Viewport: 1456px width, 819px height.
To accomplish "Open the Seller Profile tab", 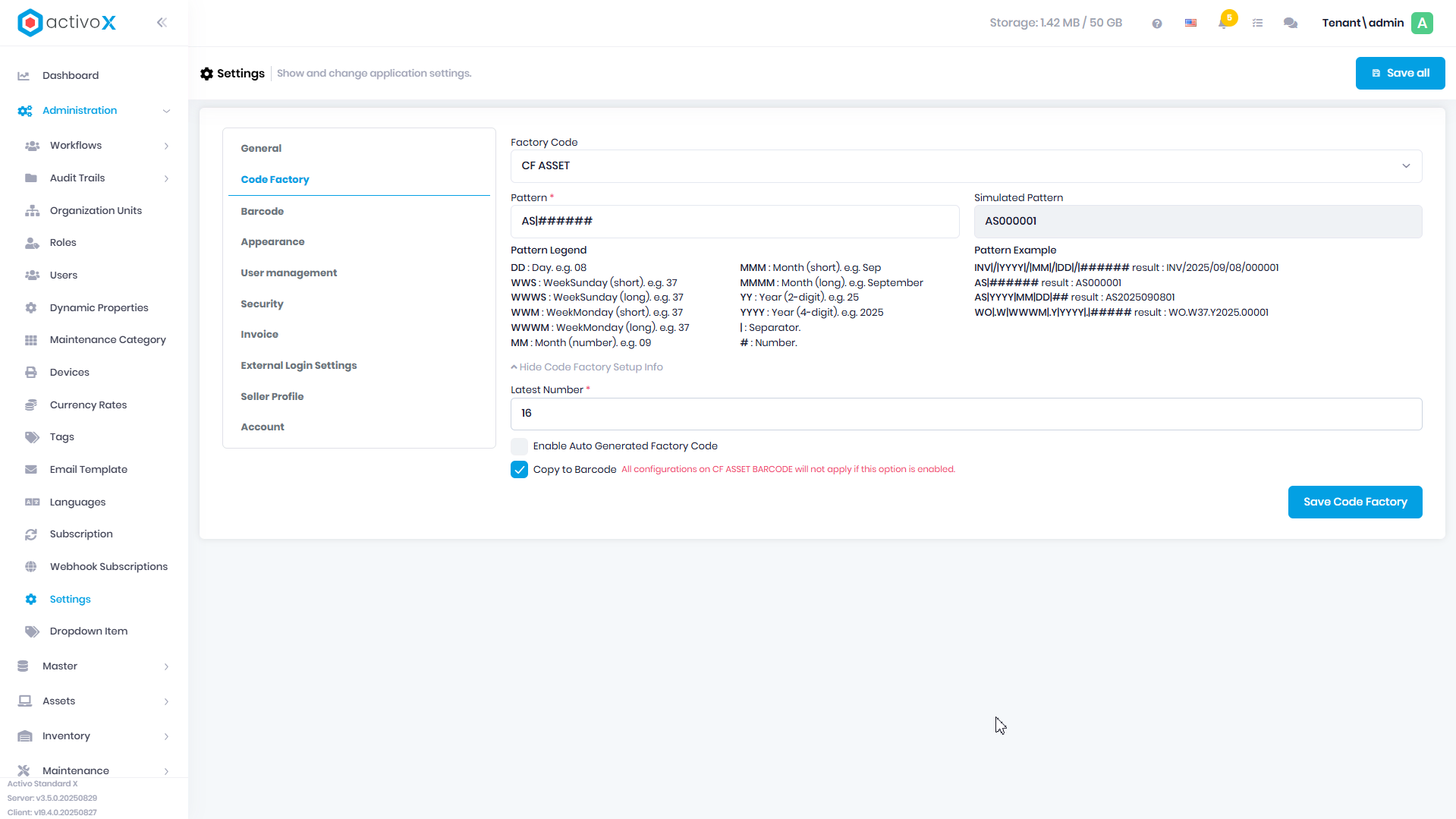I will 272,397.
